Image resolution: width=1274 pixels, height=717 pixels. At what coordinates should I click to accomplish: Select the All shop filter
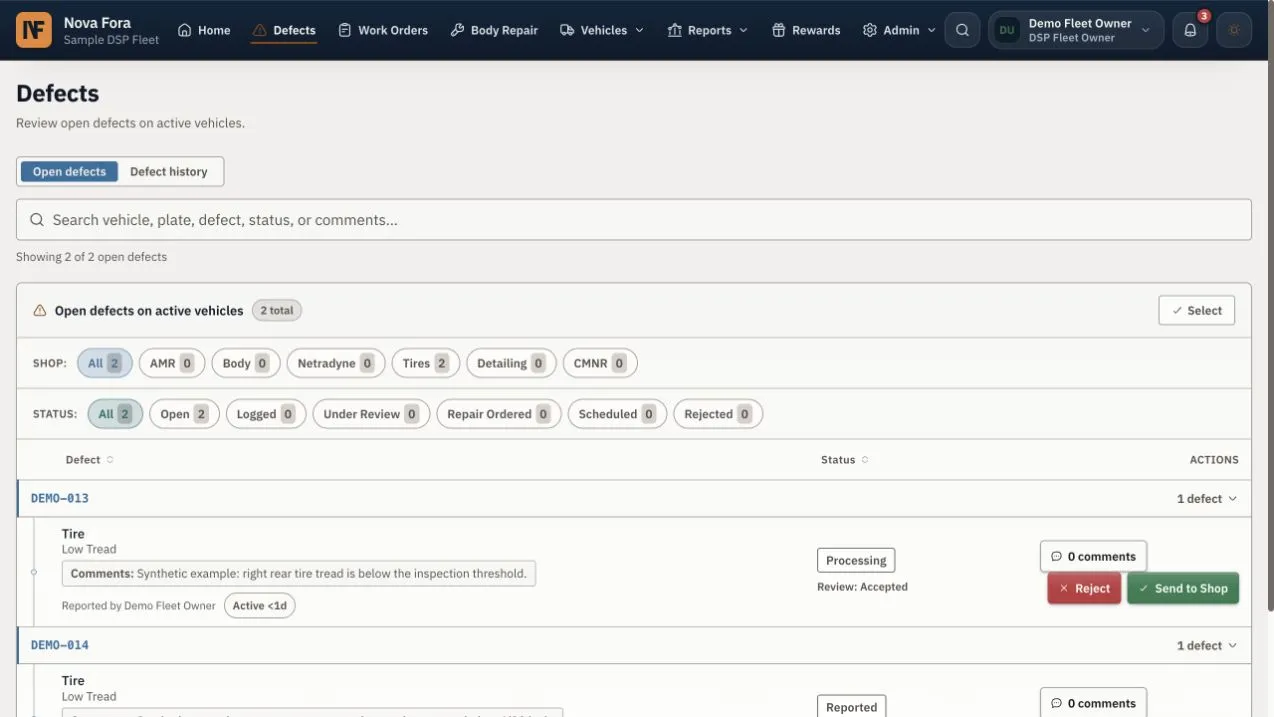click(105, 363)
